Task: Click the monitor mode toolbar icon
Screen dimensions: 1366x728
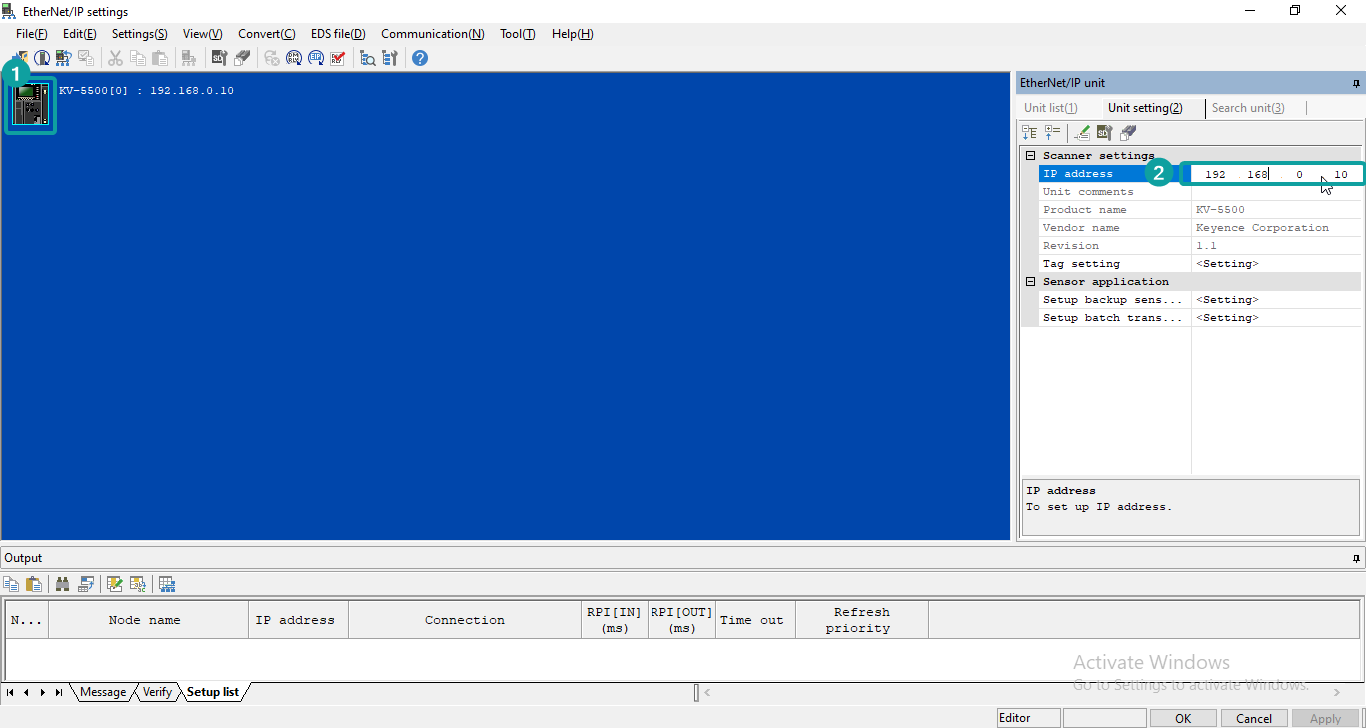Action: pos(42,58)
